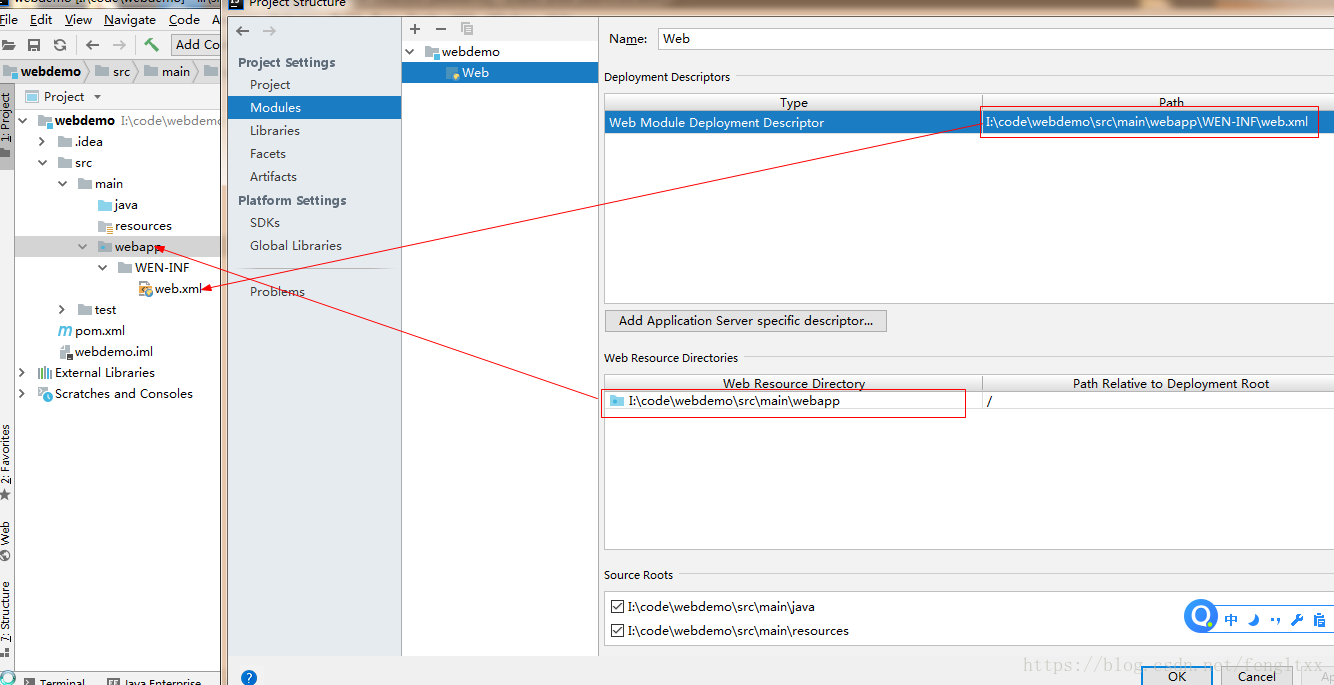Click the Scratches and Consoles icon
Image resolution: width=1334 pixels, height=685 pixels.
44,394
